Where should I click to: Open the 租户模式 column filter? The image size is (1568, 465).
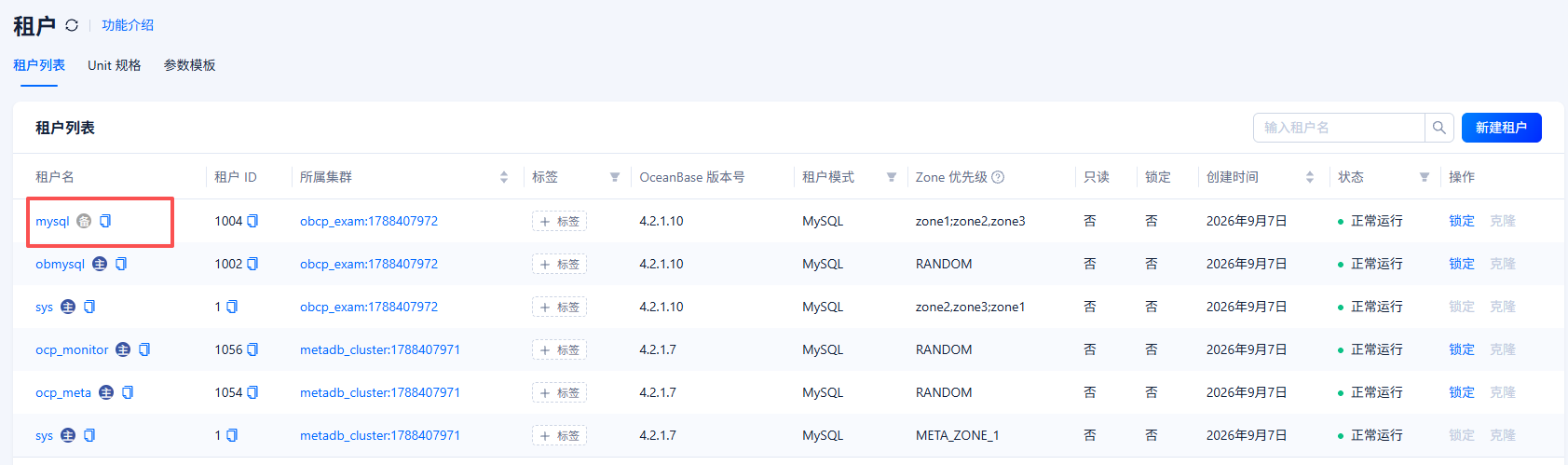892,177
